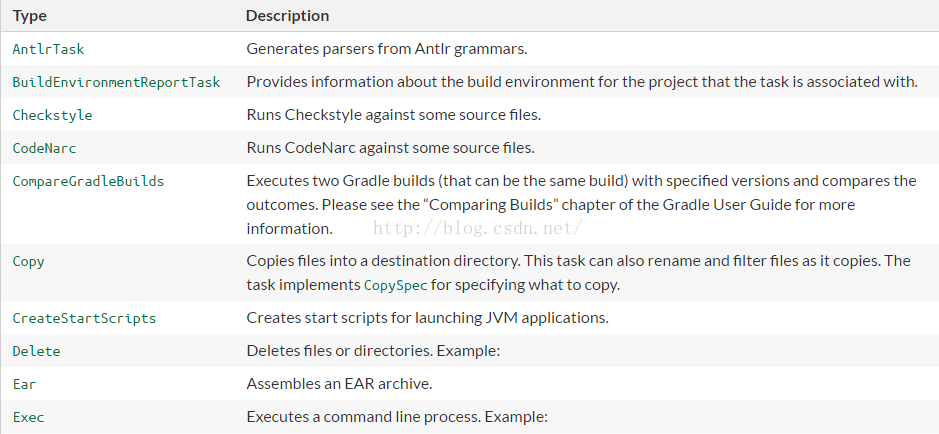Open the CreateStartScripts link
939x434 pixels.
(84, 318)
